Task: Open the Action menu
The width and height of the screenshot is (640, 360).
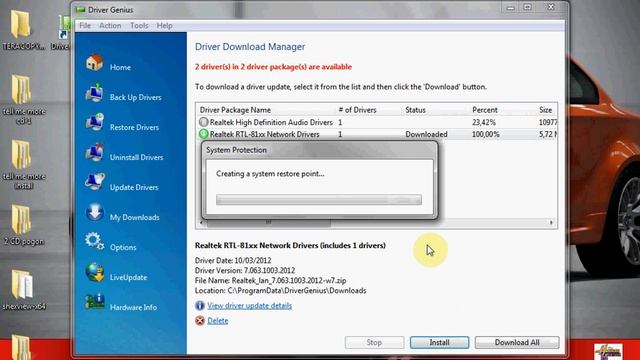Action: (110, 26)
